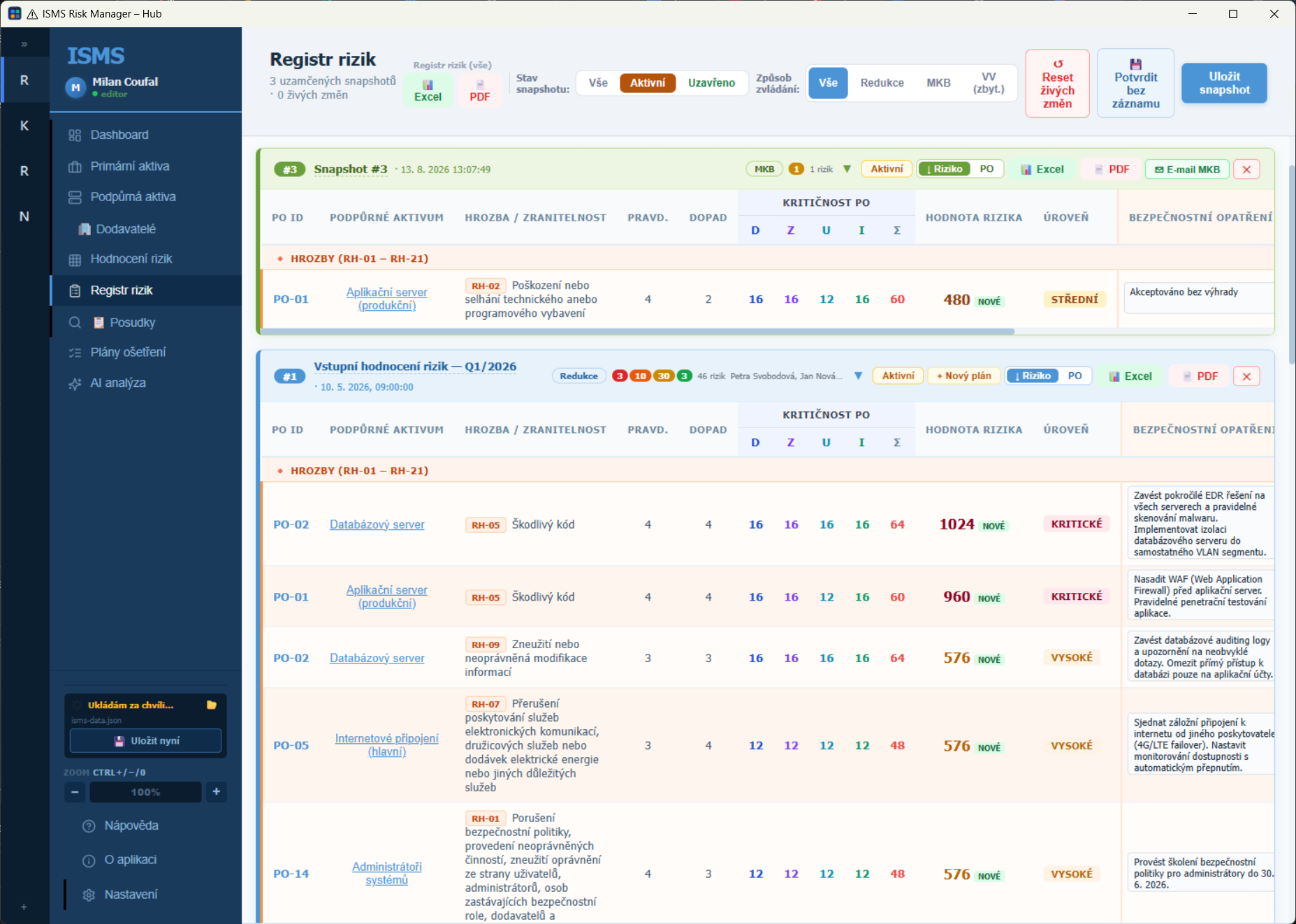Export Vstupní hodnocení rizik snapshot to PDF
1296x924 pixels.
click(1200, 376)
